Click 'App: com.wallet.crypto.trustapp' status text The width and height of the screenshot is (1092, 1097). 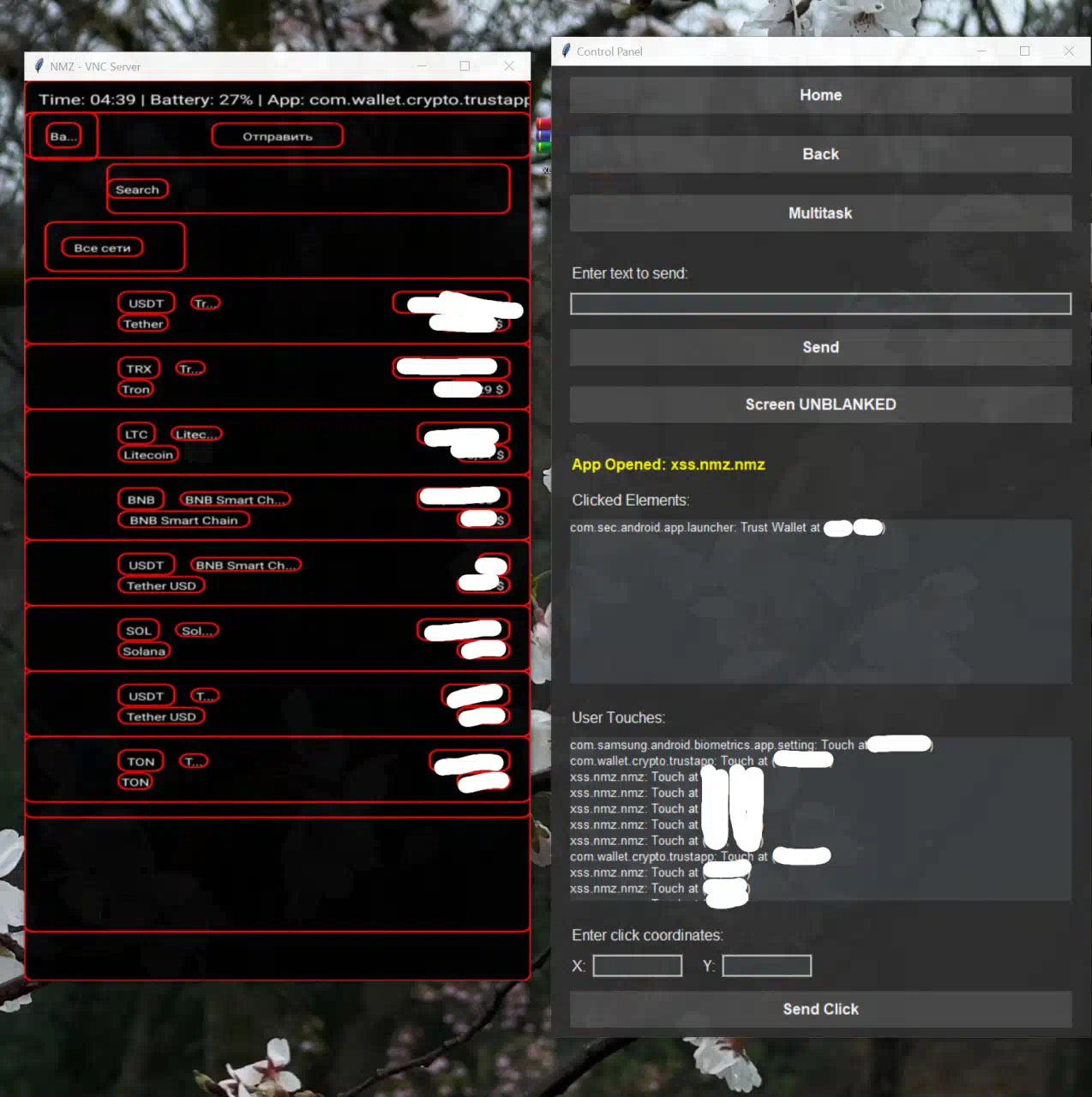tap(398, 99)
